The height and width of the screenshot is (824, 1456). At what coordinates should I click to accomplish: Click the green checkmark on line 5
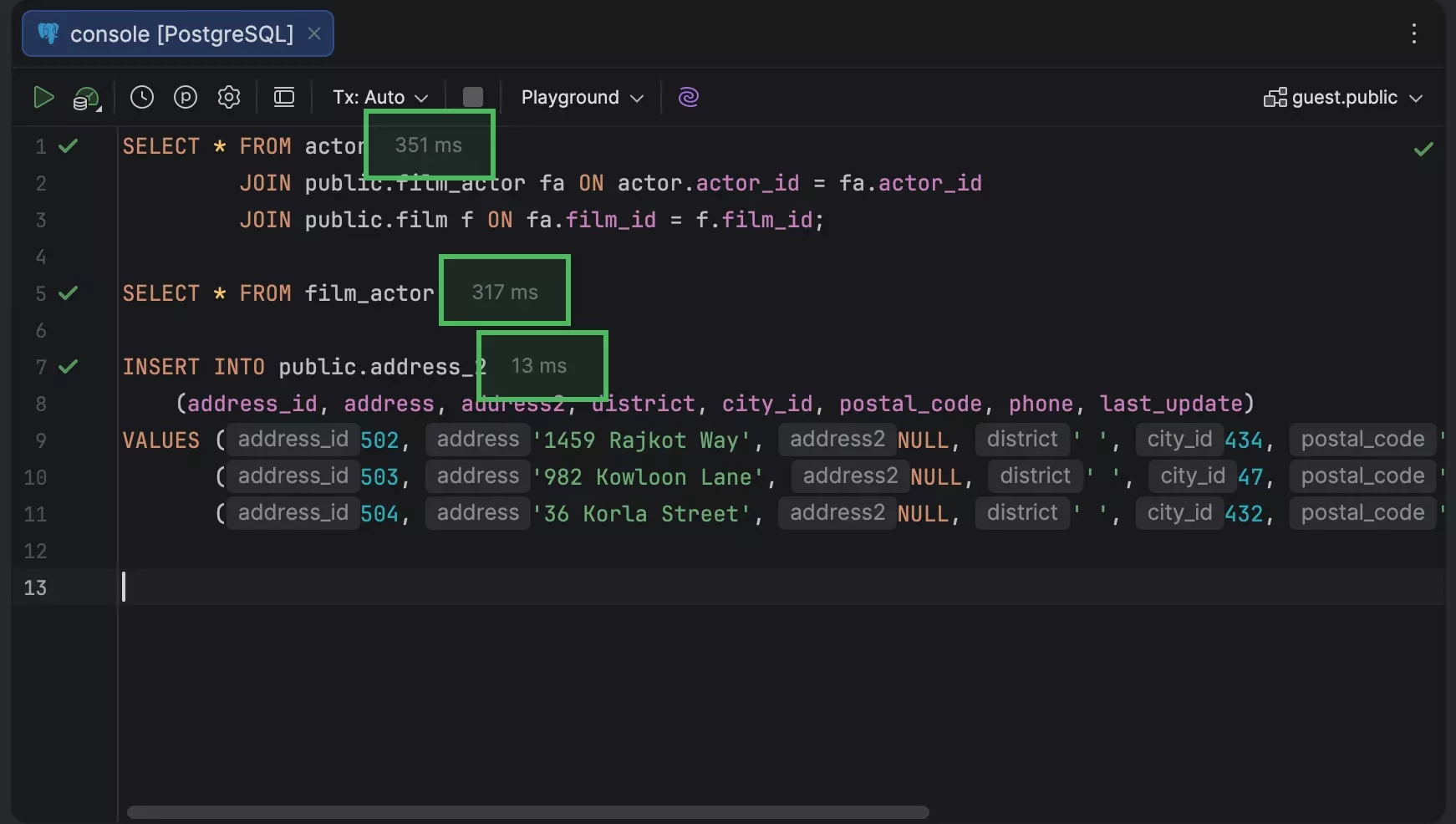(69, 293)
